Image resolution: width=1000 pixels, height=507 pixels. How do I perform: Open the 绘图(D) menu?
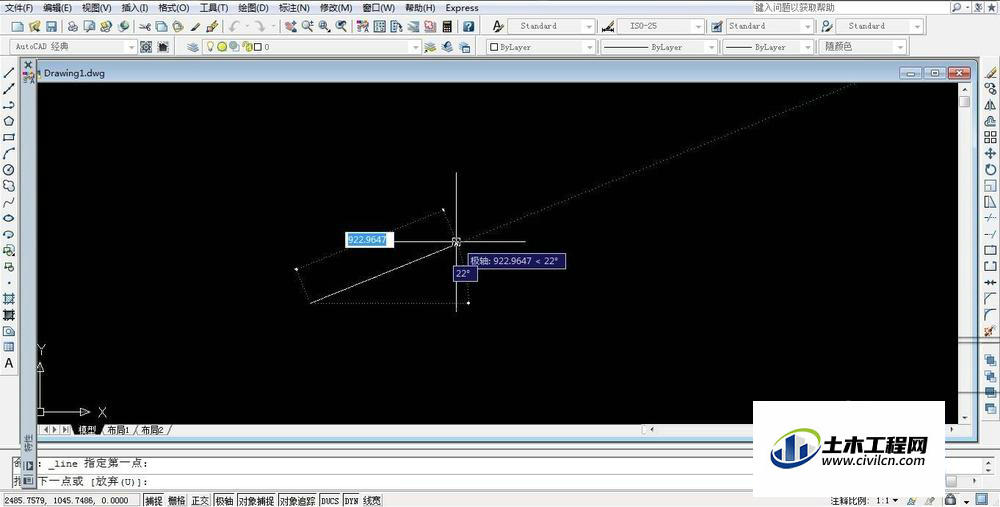[253, 8]
